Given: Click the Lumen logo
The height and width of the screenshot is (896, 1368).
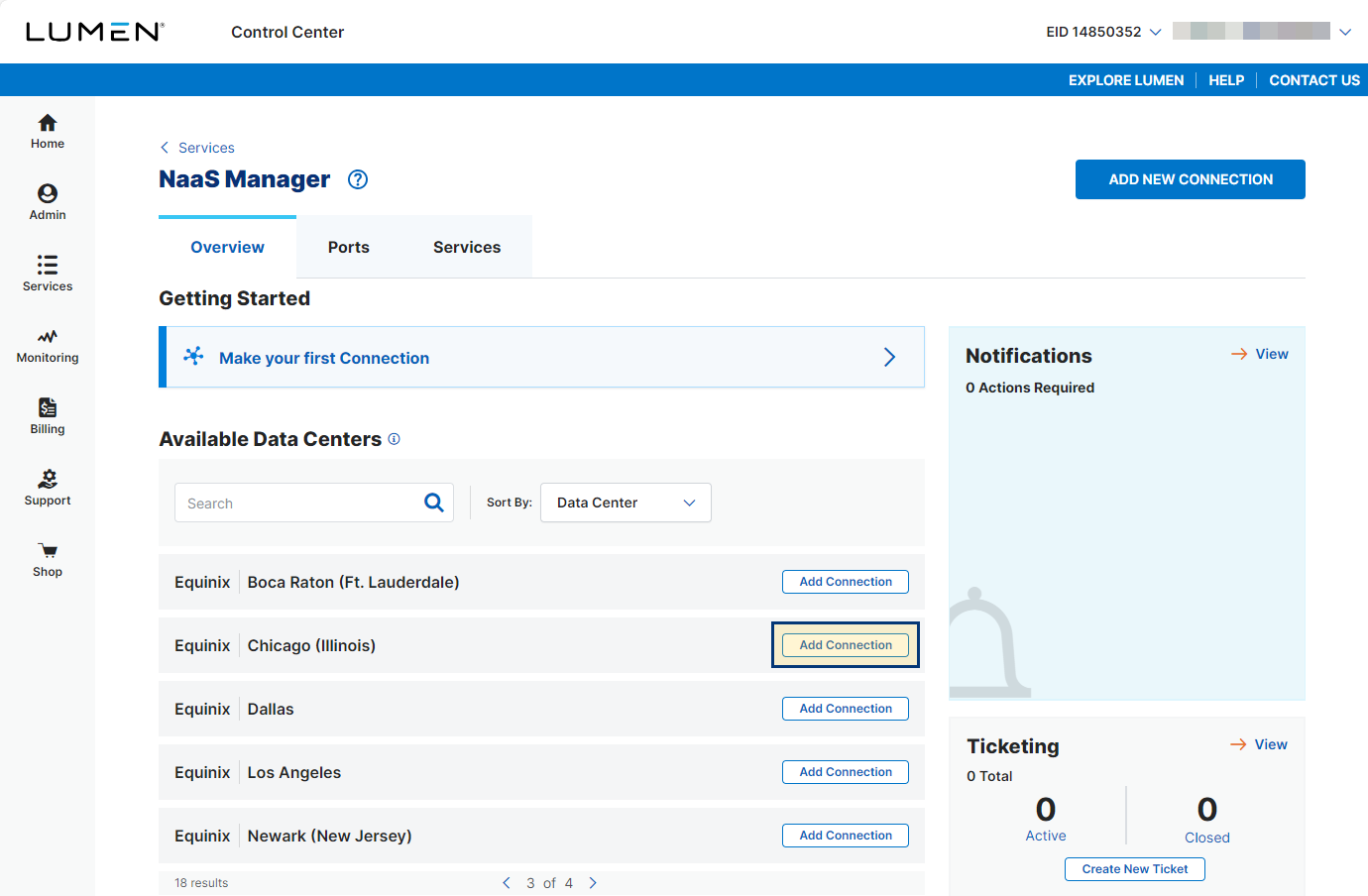Looking at the screenshot, I should point(95,32).
